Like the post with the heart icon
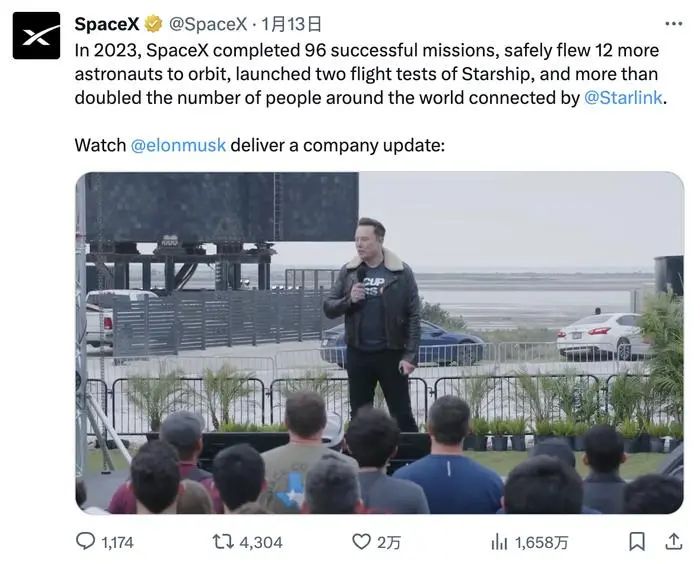Image resolution: width=700 pixels, height=564 pixels. tap(361, 542)
